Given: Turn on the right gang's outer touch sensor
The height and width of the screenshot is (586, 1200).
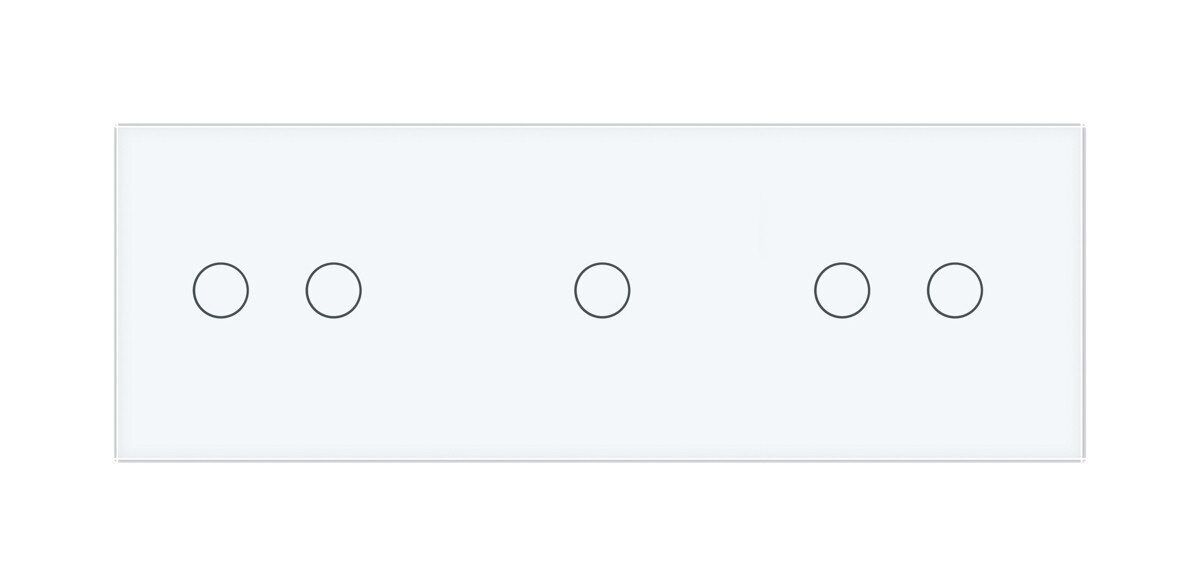Looking at the screenshot, I should (954, 291).
